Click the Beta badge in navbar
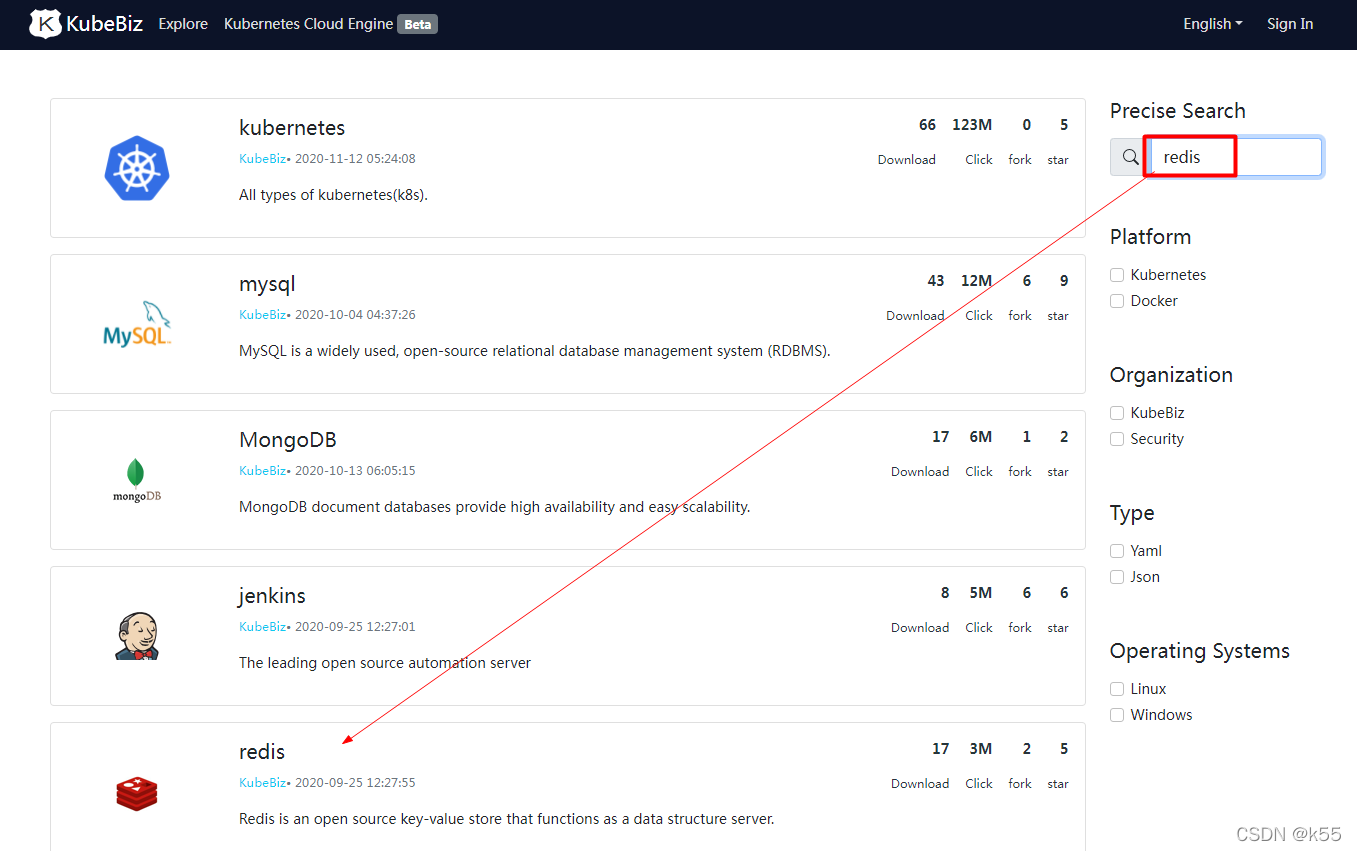This screenshot has height=851, width=1357. (x=418, y=24)
